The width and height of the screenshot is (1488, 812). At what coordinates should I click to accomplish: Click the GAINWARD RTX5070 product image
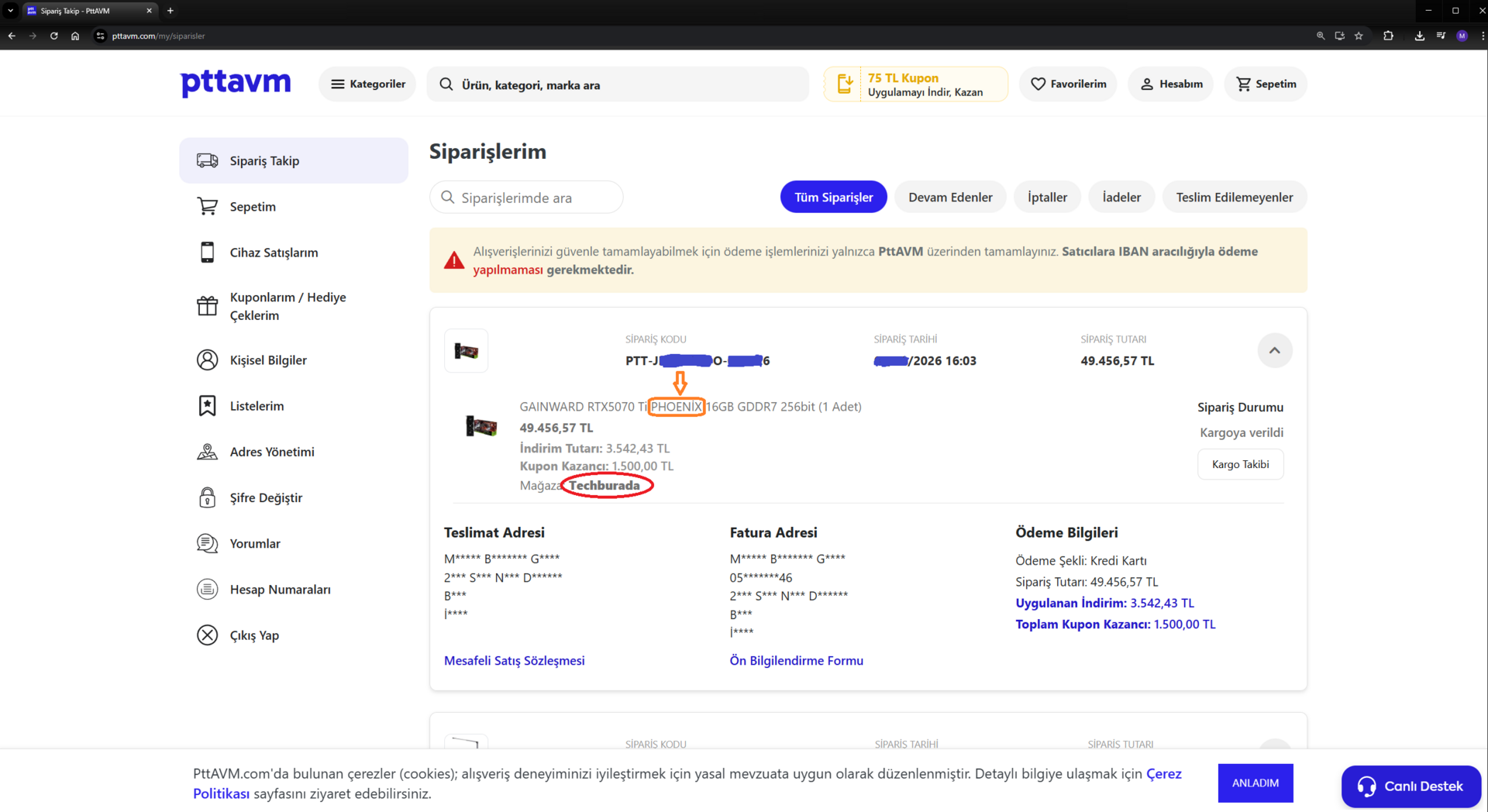click(481, 426)
